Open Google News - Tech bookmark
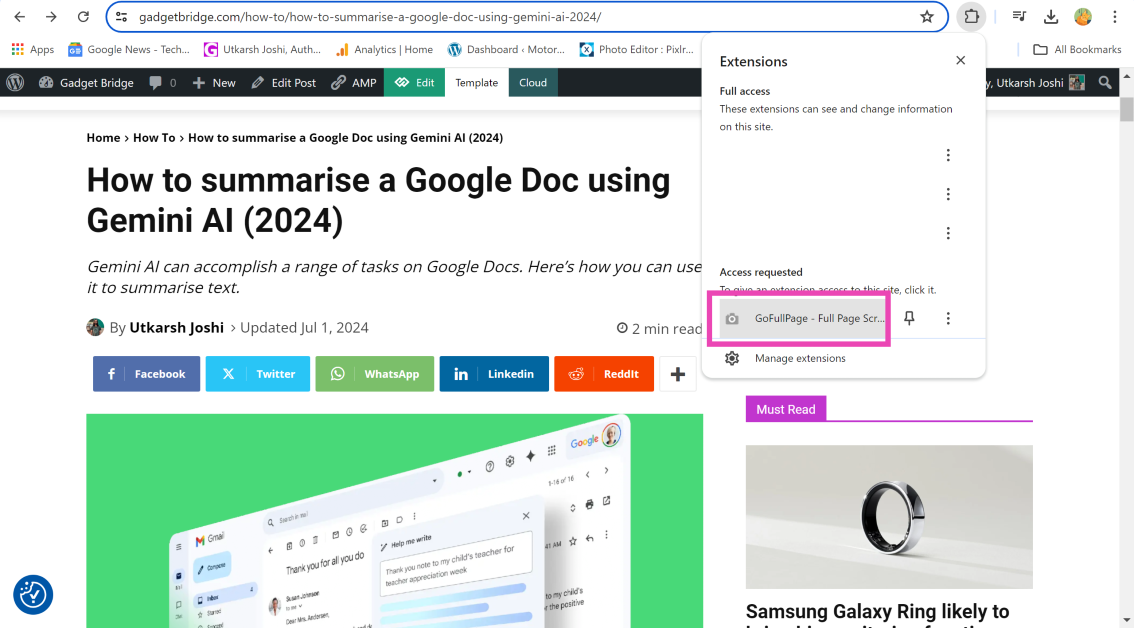The width and height of the screenshot is (1134, 628). tap(129, 49)
